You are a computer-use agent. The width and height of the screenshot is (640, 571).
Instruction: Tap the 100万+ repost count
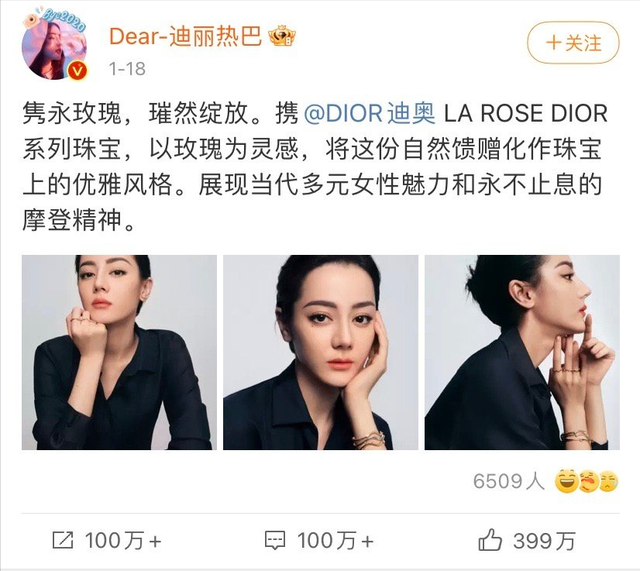123,541
